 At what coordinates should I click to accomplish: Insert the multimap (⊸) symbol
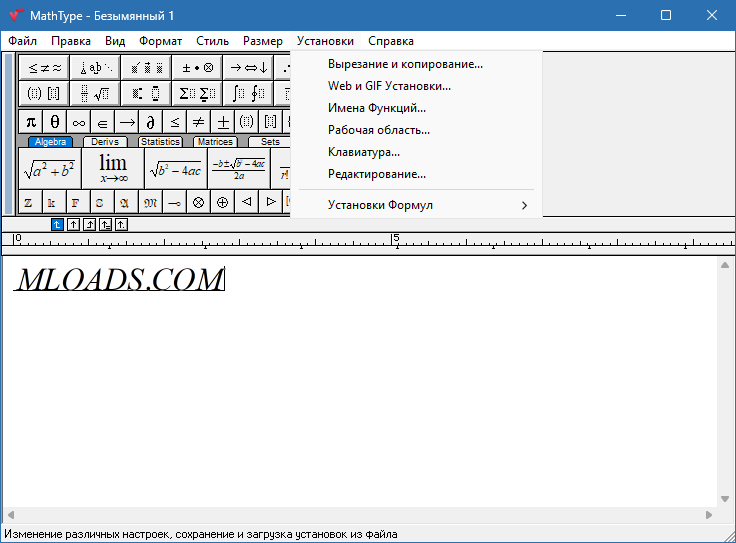175,202
